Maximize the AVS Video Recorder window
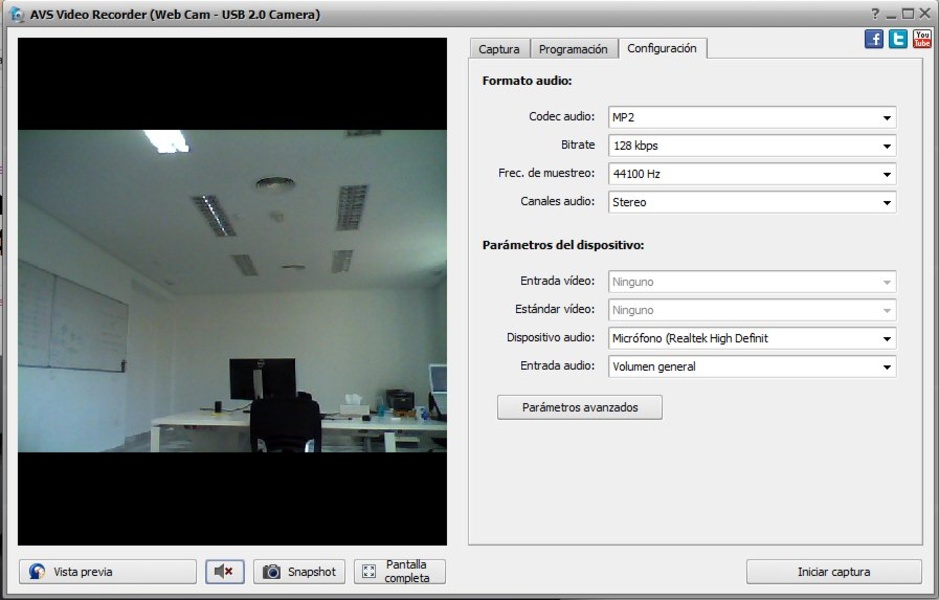This screenshot has width=939, height=600. [908, 14]
